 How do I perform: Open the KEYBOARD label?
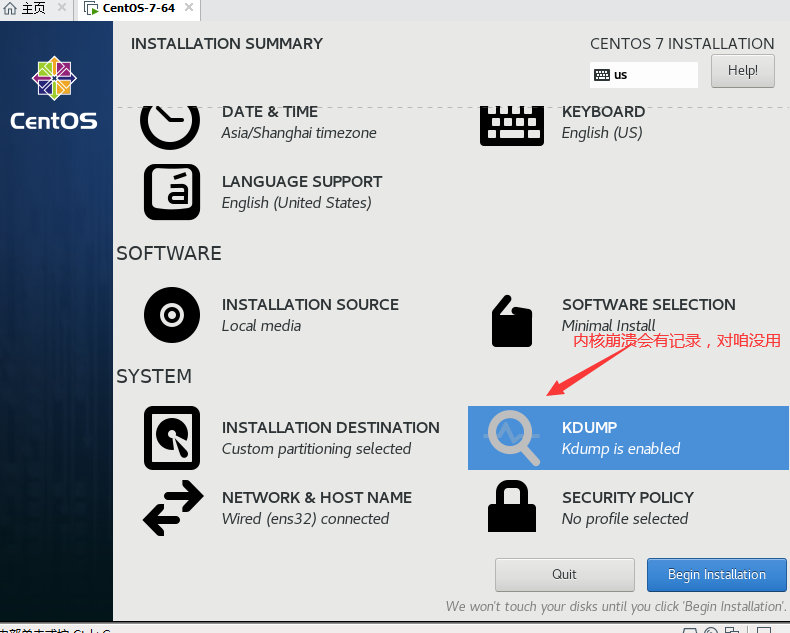[x=604, y=111]
